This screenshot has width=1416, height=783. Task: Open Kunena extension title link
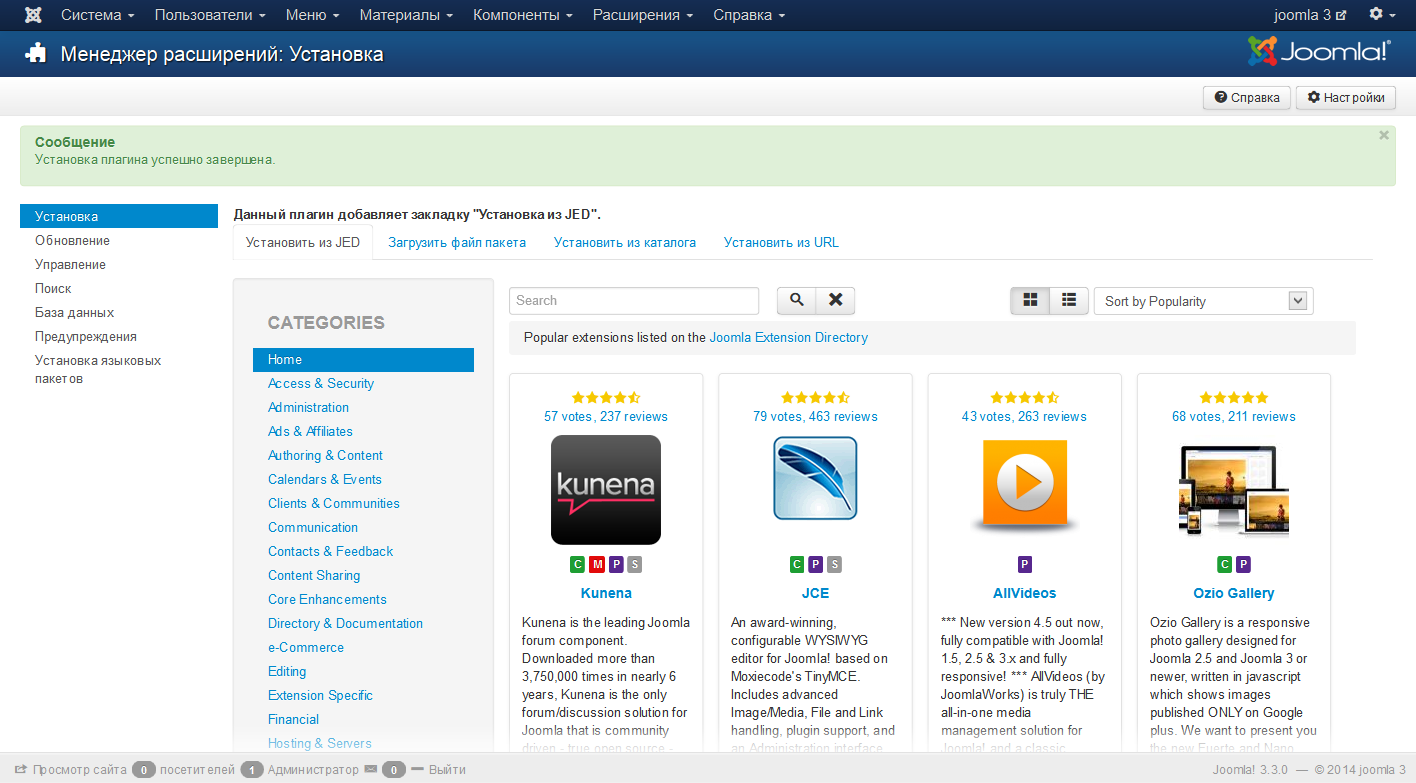[x=606, y=593]
